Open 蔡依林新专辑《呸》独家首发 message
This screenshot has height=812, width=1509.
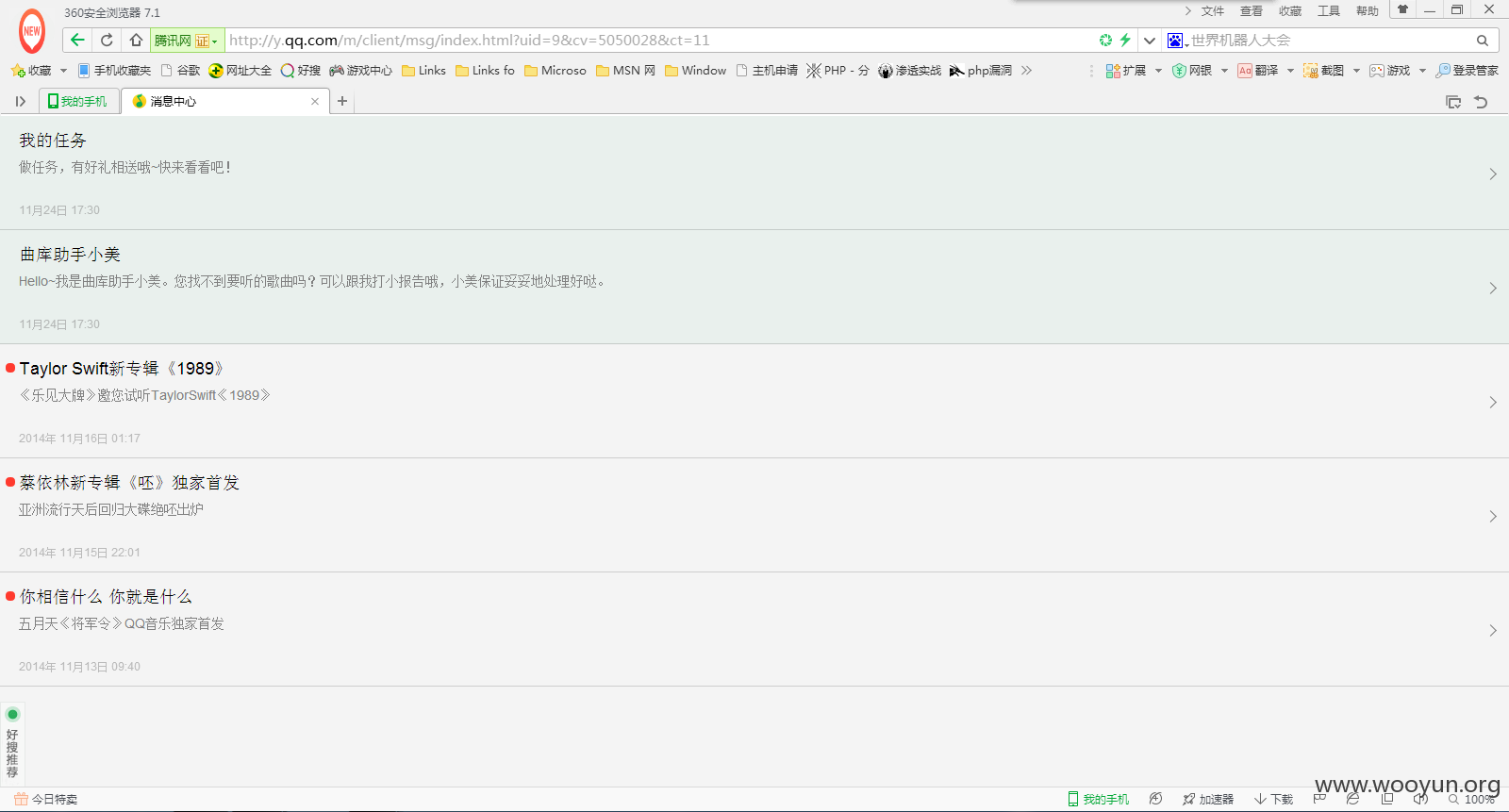[754, 515]
